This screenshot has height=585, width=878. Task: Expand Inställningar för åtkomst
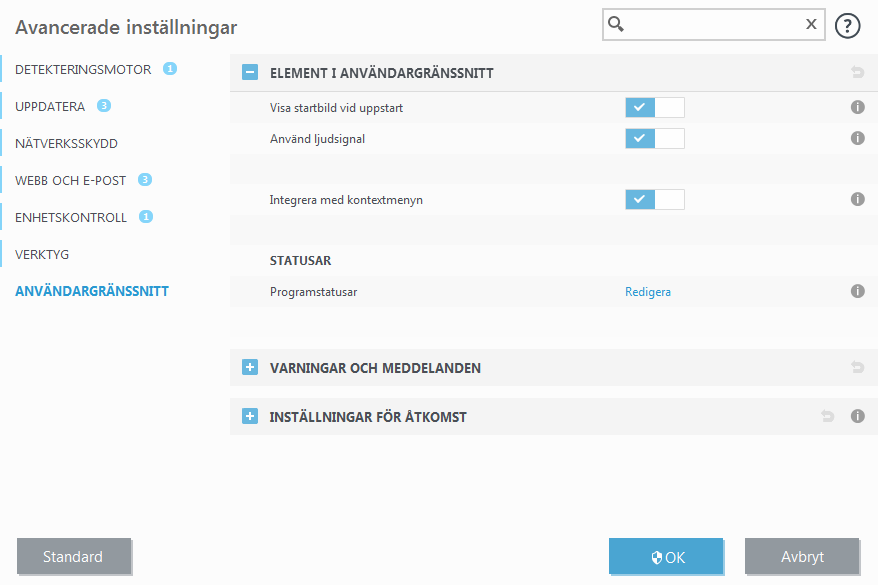pyautogui.click(x=249, y=416)
